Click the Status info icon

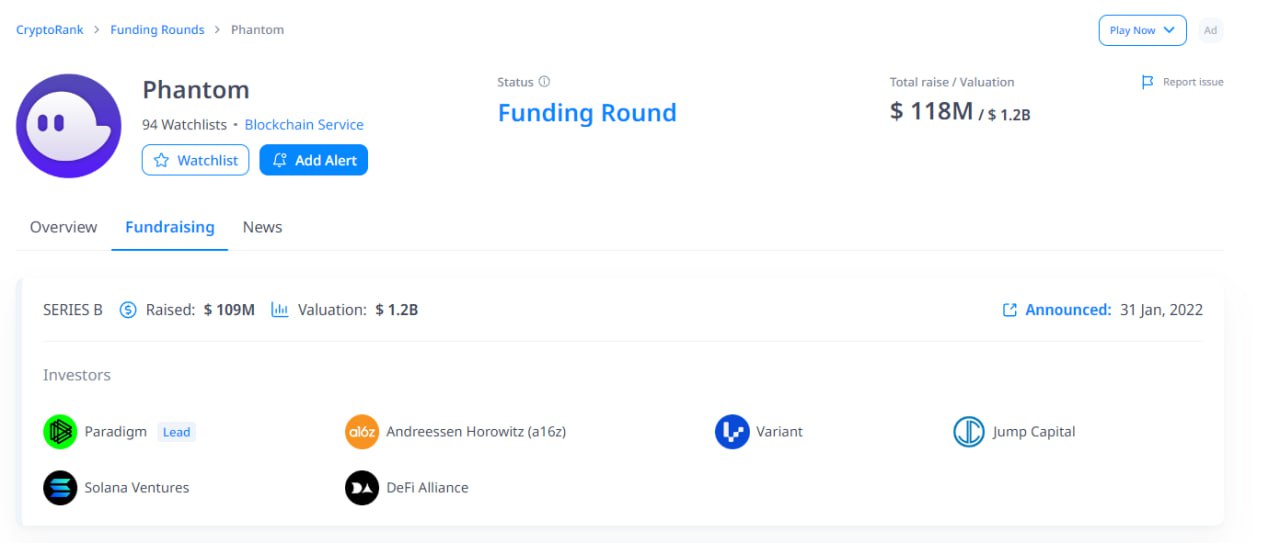click(x=544, y=82)
